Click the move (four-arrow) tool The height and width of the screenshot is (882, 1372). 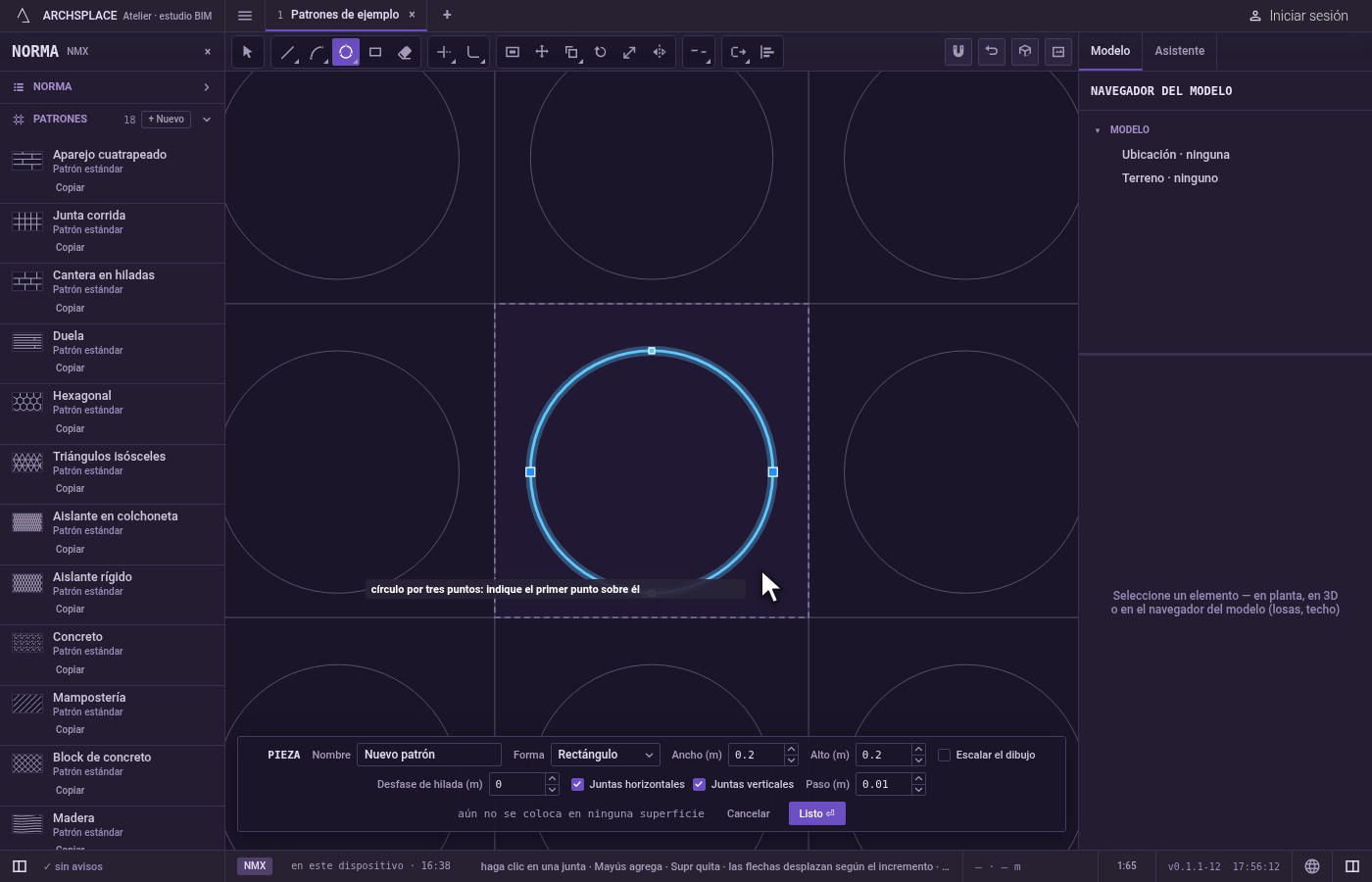542,52
